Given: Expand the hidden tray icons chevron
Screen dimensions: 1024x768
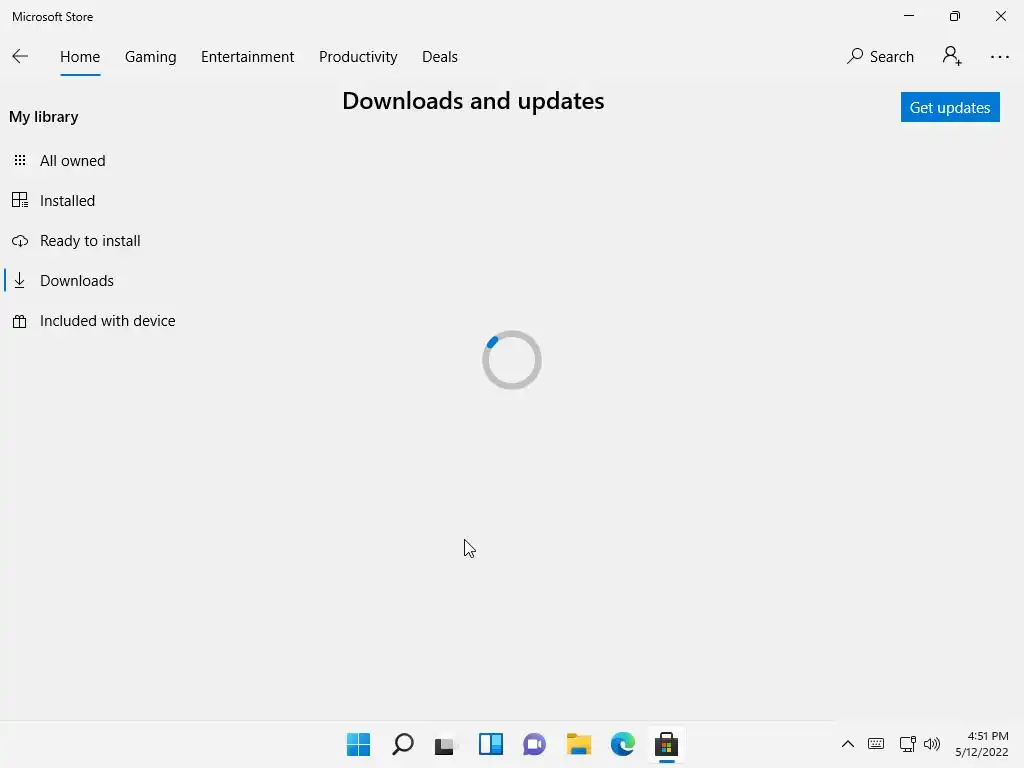Looking at the screenshot, I should (x=848, y=743).
